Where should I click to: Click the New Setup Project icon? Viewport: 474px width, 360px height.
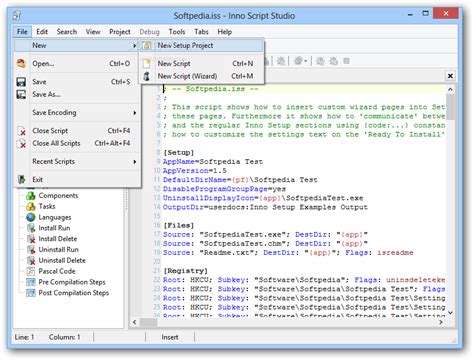147,46
